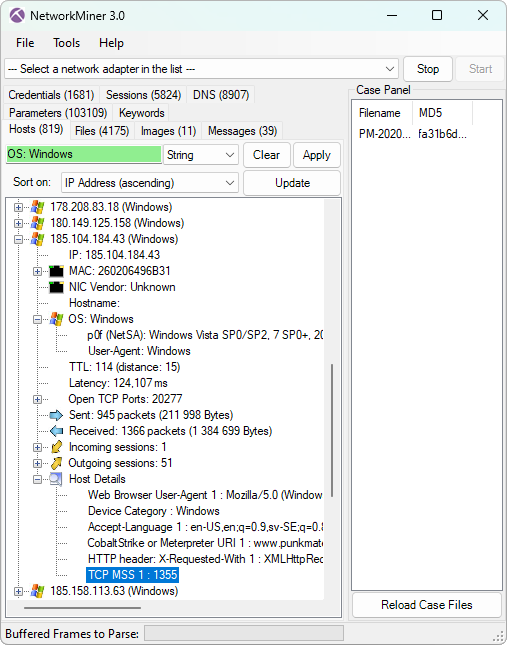Viewport: 507px width, 645px height.
Task: Click the NetworkMiner app logo icon
Action: (17, 16)
